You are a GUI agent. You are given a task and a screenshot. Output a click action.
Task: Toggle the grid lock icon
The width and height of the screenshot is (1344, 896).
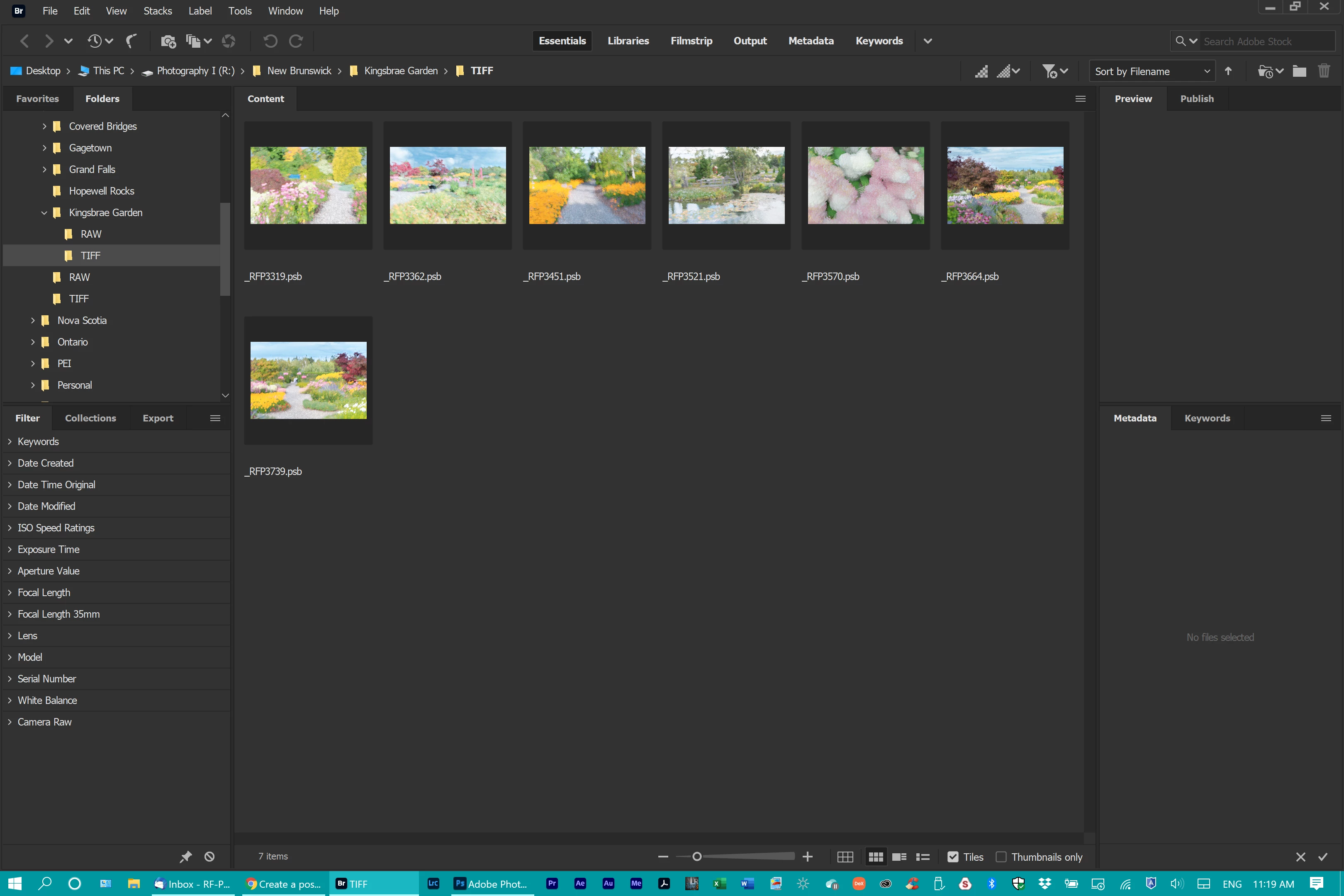845,857
